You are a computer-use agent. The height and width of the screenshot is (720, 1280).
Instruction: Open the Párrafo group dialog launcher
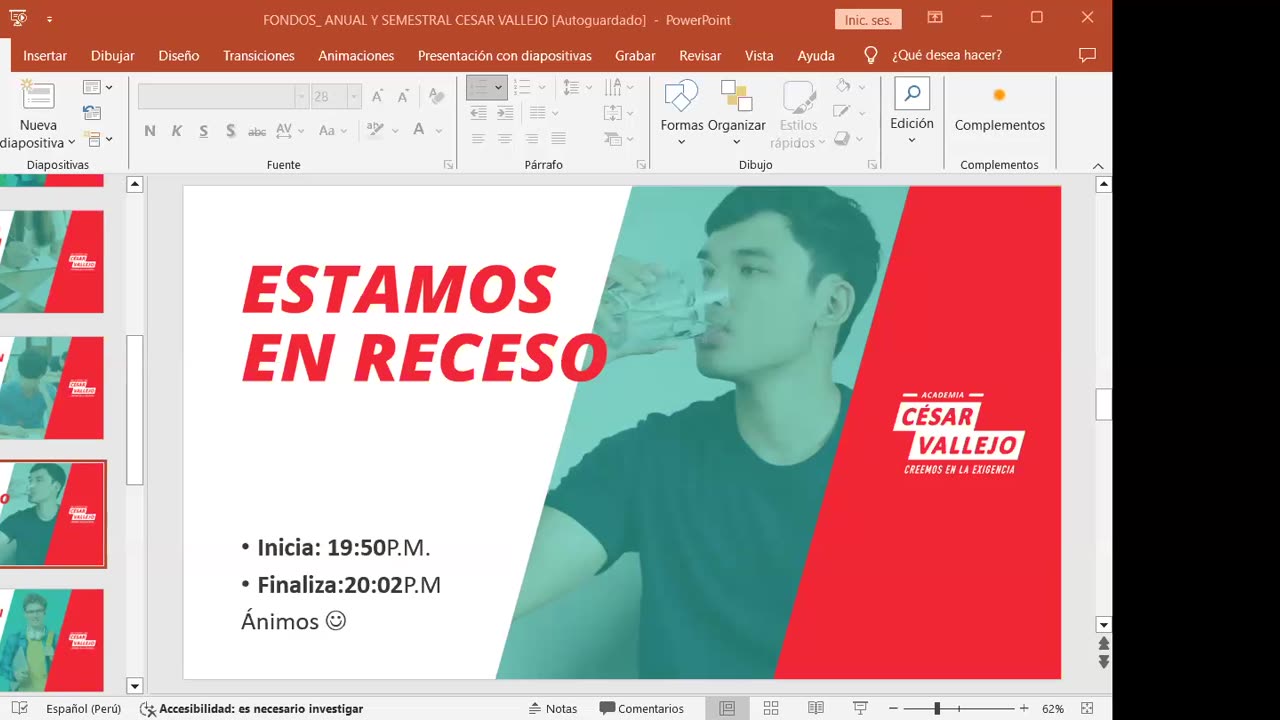click(641, 165)
